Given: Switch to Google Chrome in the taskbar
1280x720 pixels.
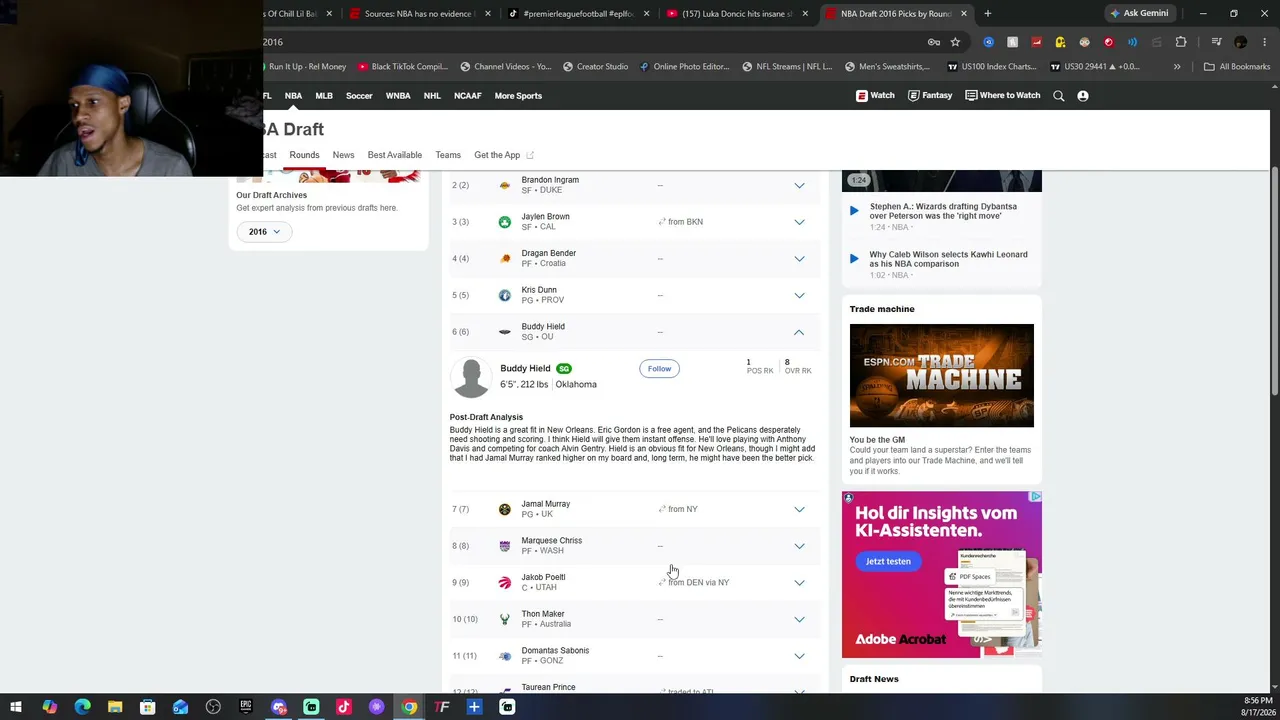Looking at the screenshot, I should coord(409,707).
